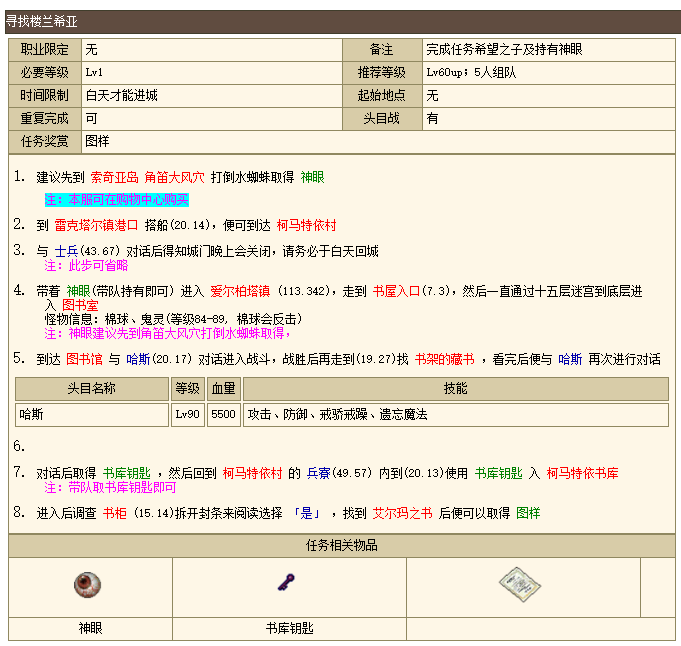
Task: Click the Lv1 value cell
Action: click(212, 72)
